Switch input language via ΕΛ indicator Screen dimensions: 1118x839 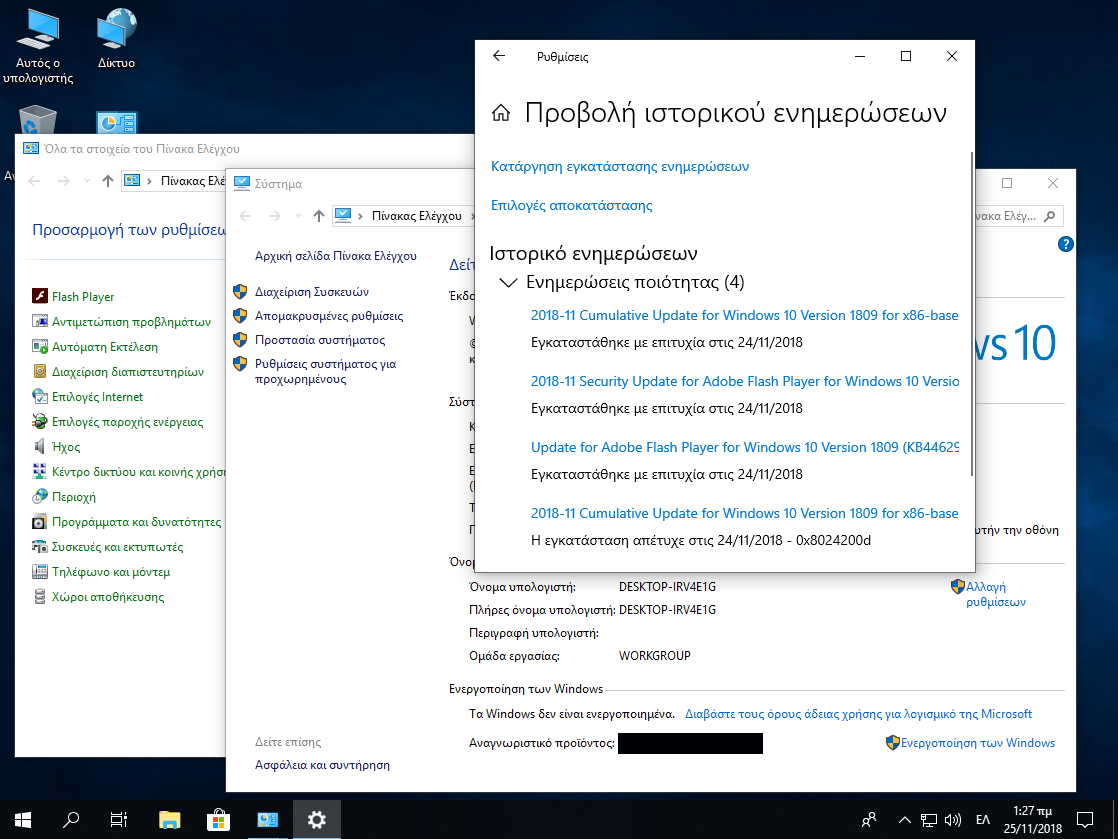(983, 820)
